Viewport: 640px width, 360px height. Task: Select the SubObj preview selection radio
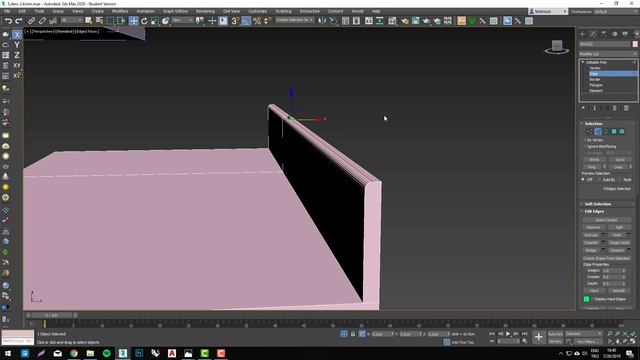coord(600,180)
